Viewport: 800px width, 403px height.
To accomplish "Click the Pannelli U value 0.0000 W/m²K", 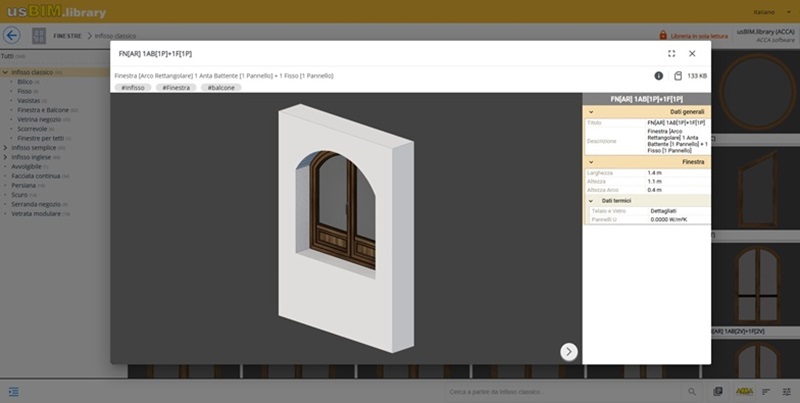I will click(669, 219).
